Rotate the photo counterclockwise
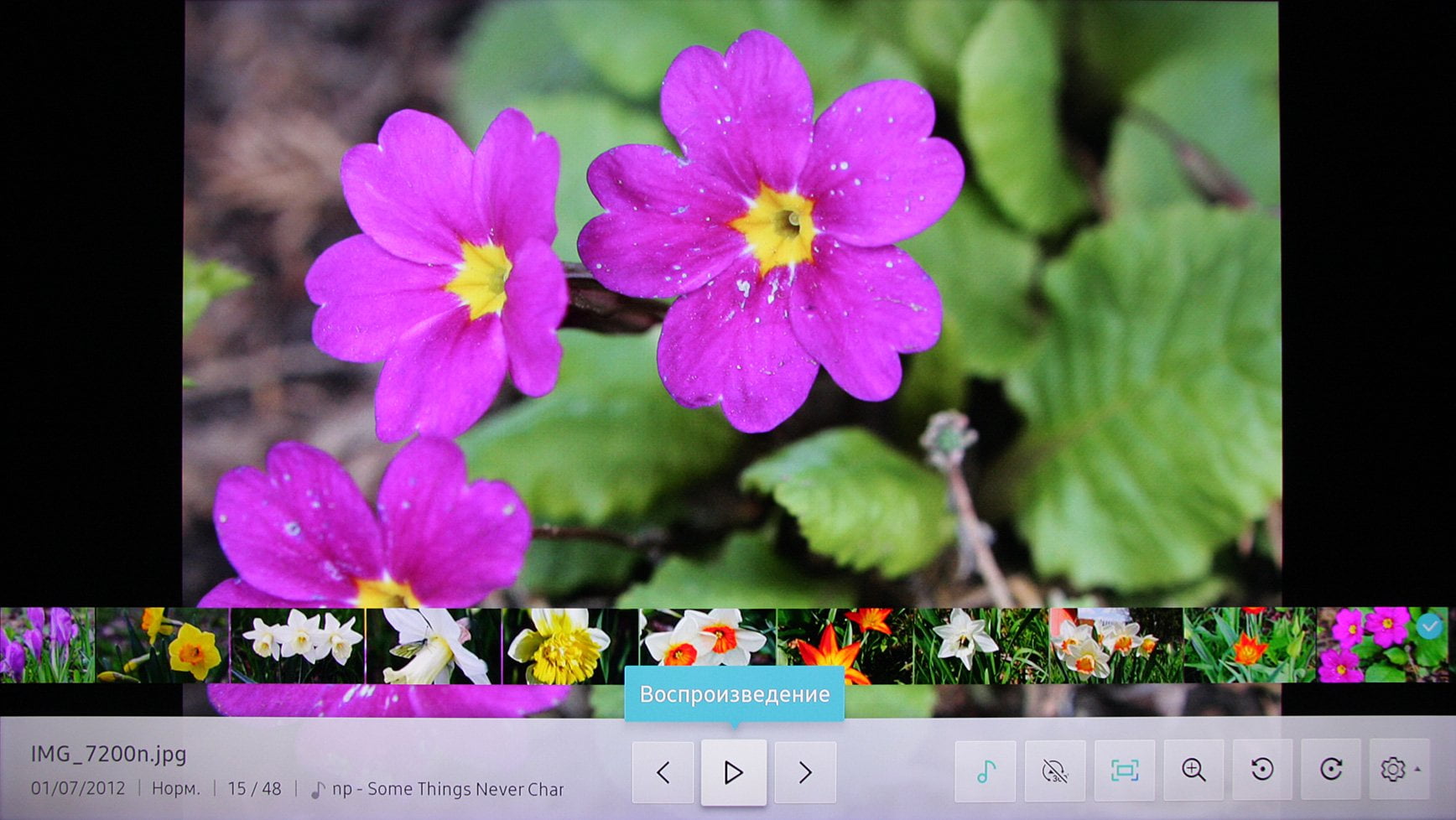The image size is (1456, 820). [1262, 770]
